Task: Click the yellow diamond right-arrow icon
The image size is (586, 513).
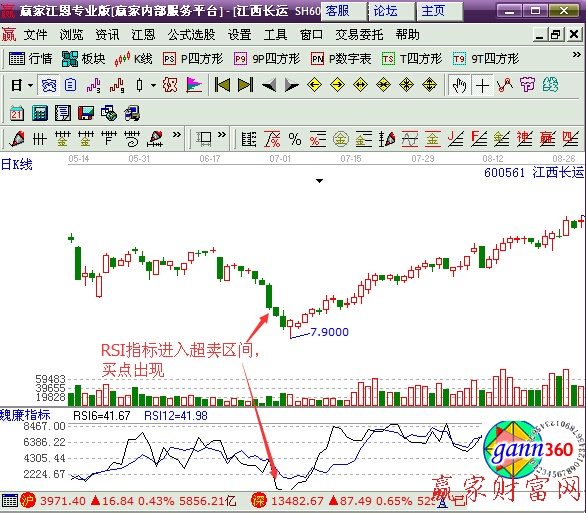Action: [x=337, y=85]
